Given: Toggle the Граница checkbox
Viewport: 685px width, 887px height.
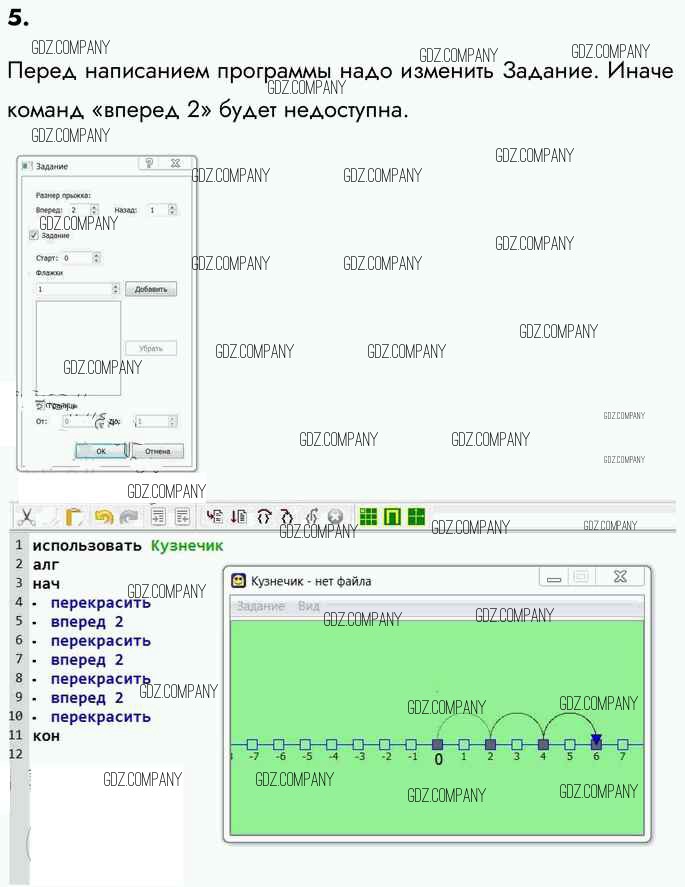Looking at the screenshot, I should [41, 405].
